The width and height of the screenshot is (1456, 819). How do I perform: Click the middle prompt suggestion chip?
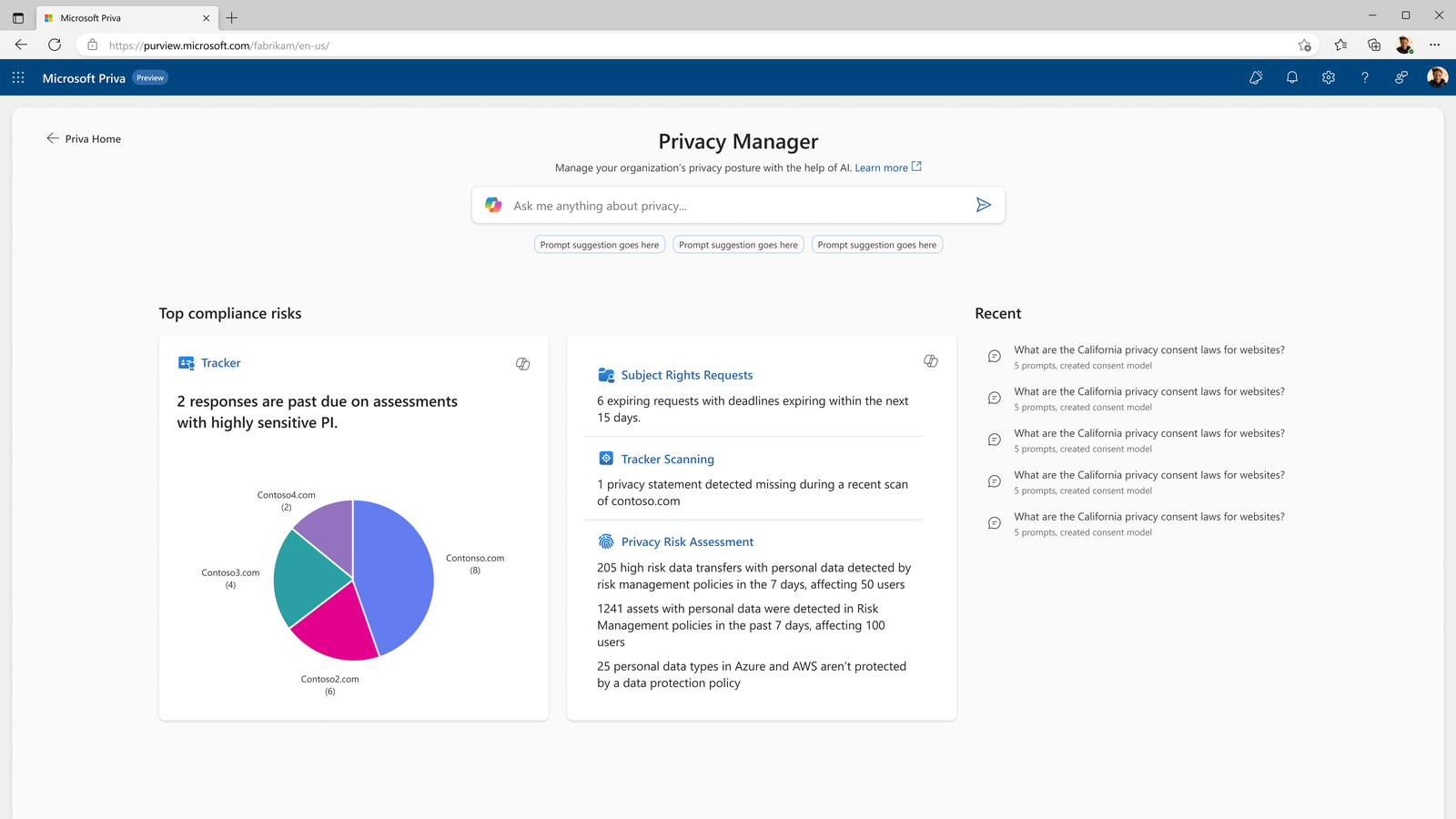click(738, 245)
